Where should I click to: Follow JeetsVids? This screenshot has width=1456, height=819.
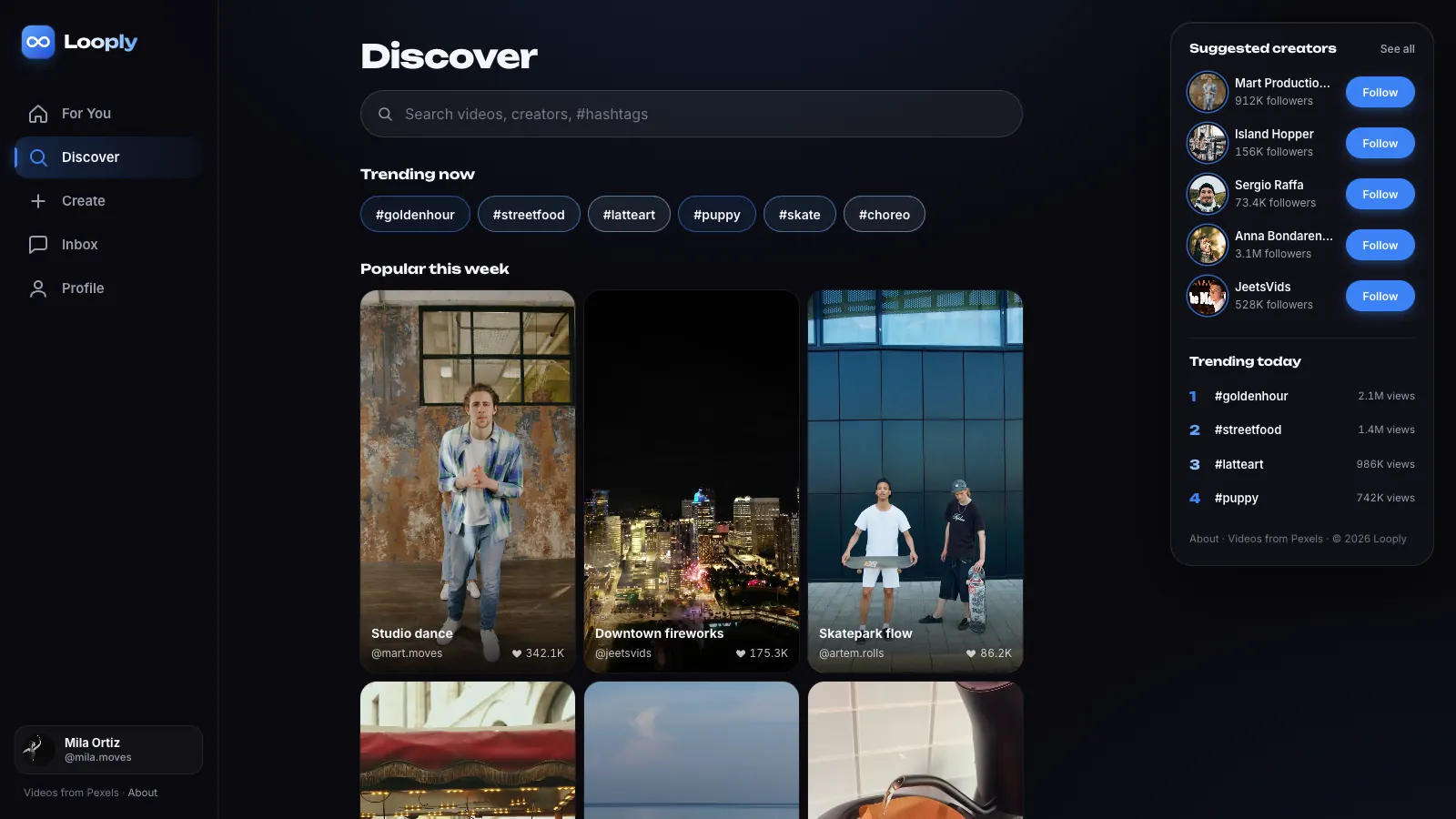point(1380,296)
